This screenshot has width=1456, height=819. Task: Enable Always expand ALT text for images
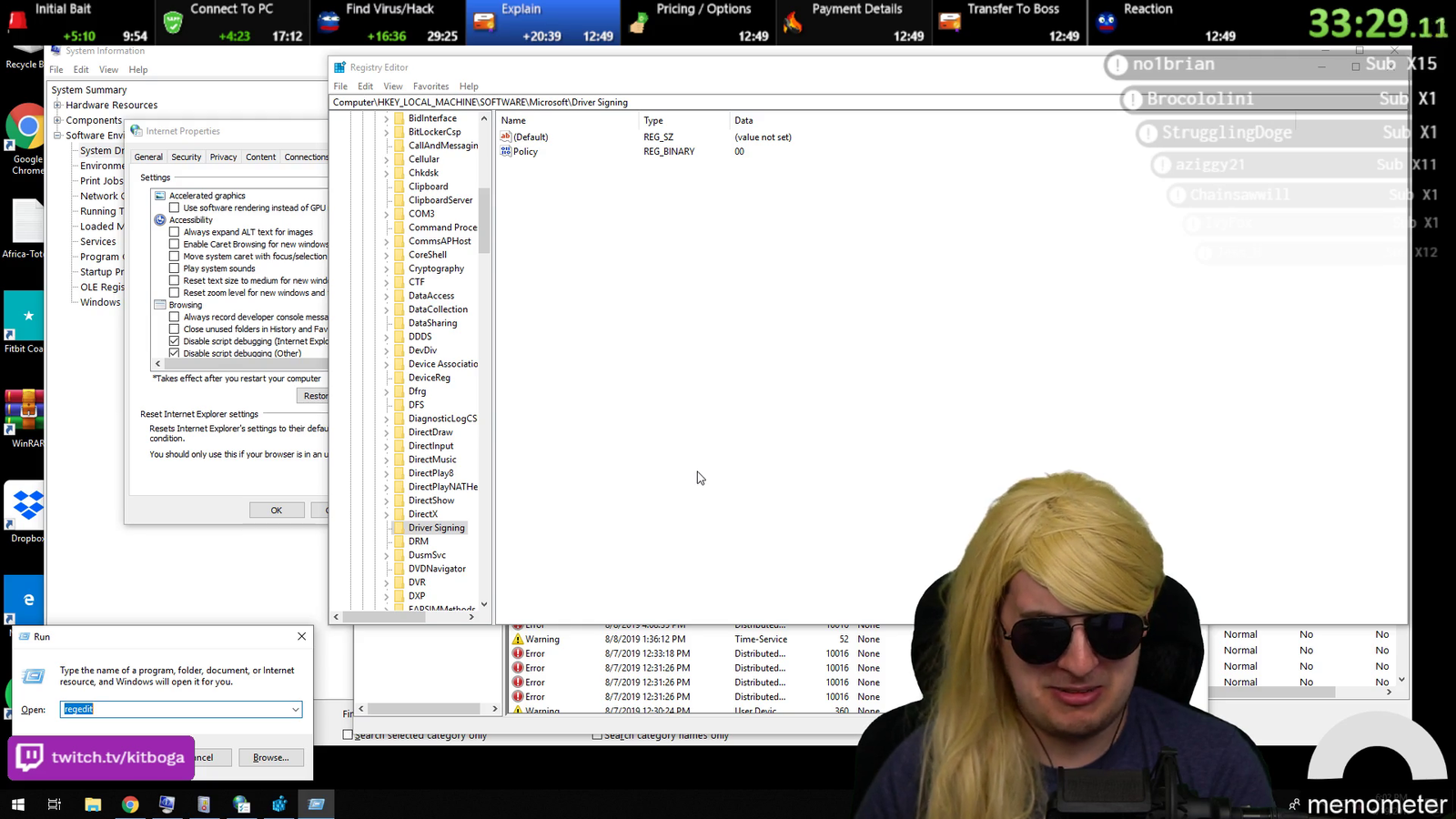coord(175,232)
